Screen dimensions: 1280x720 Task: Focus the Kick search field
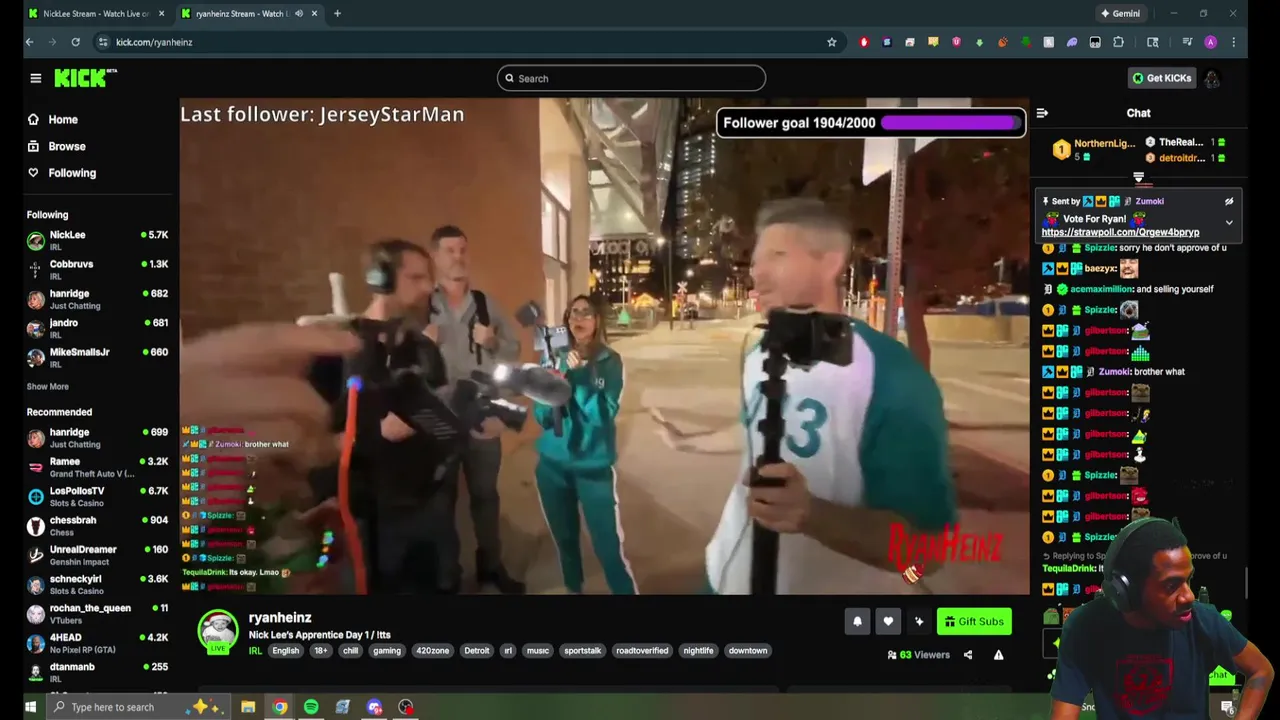(631, 78)
